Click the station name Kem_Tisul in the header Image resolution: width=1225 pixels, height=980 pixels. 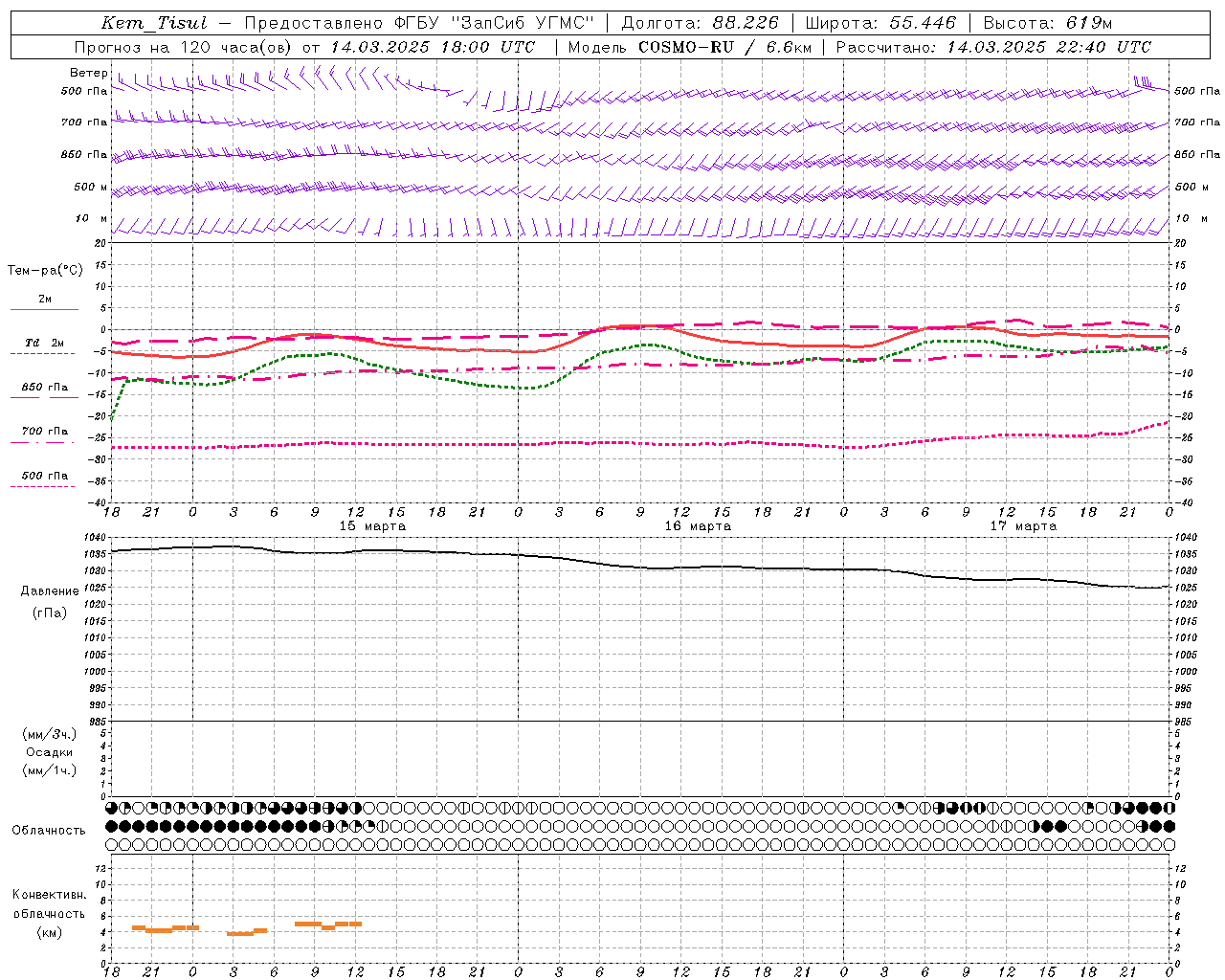pyautogui.click(x=154, y=23)
